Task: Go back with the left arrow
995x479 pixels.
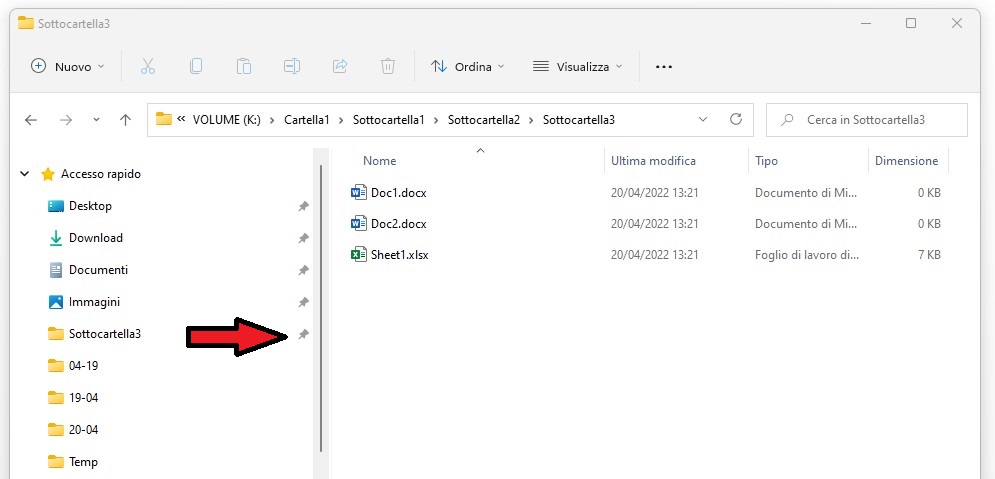Action: tap(31, 119)
